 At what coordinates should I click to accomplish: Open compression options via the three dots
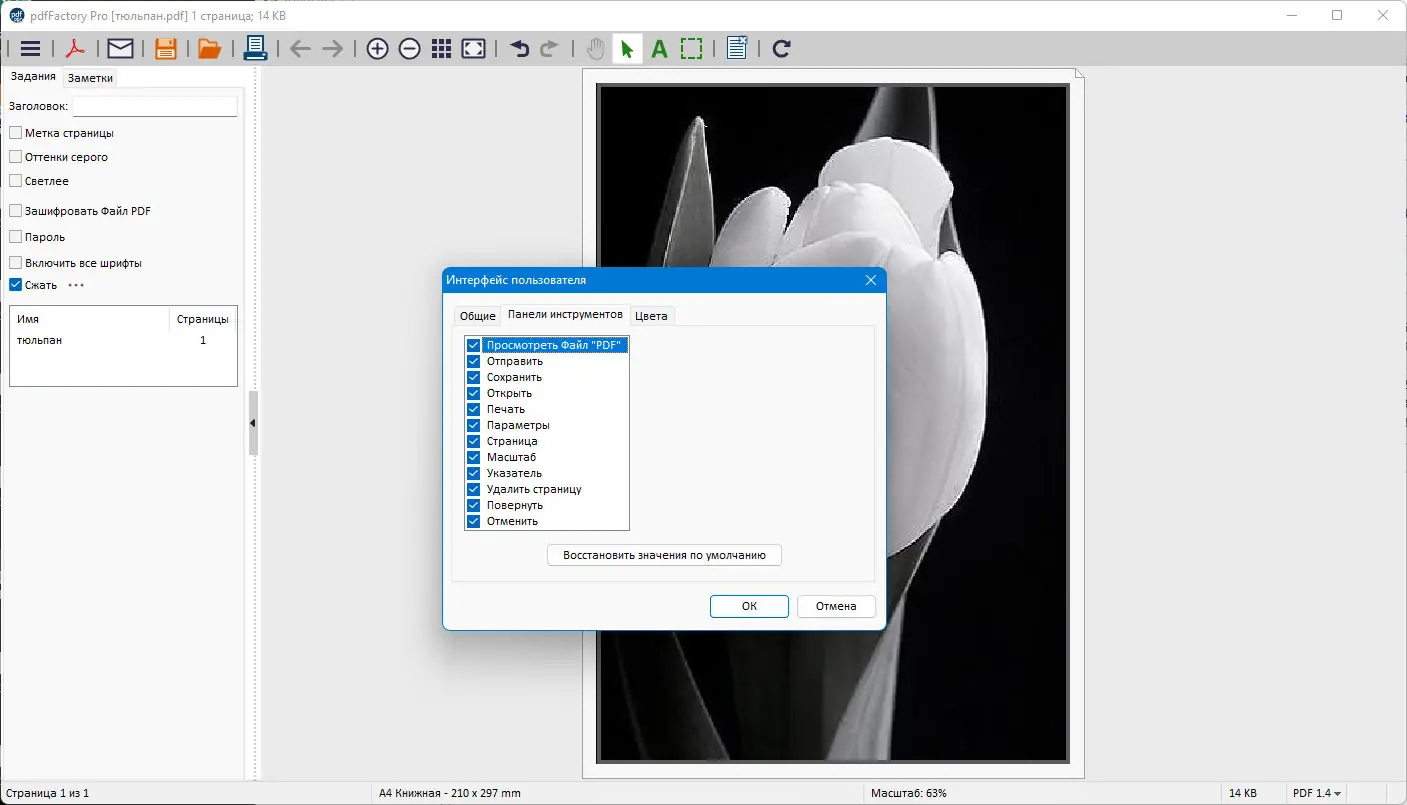(x=76, y=285)
